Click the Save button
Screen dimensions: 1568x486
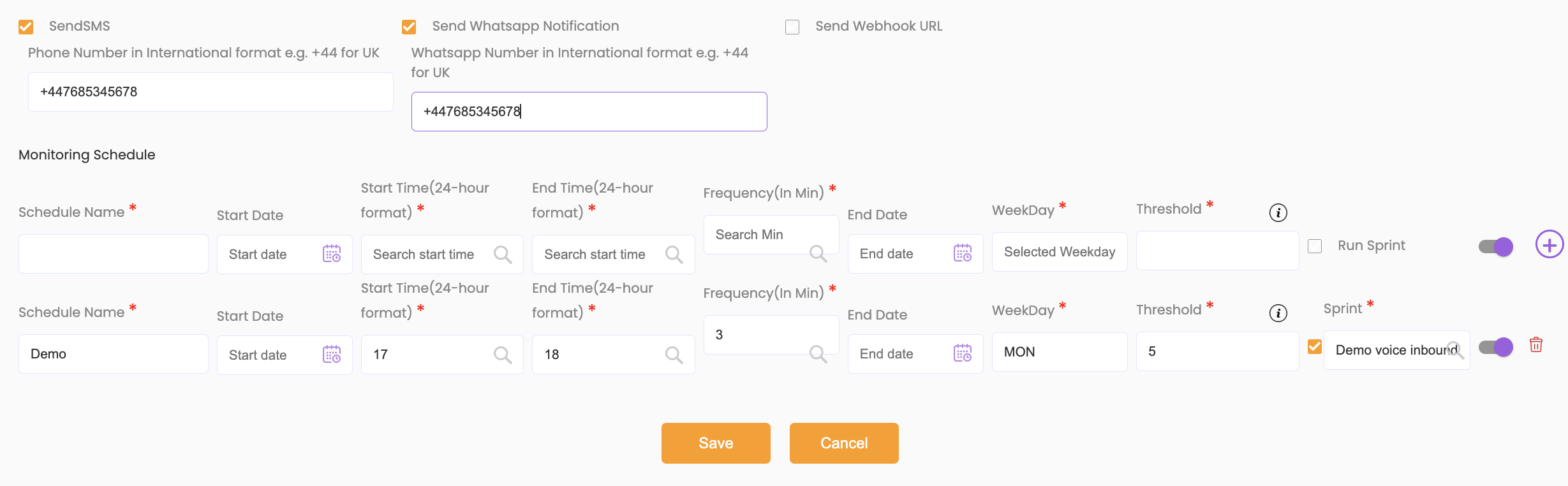coord(716,443)
